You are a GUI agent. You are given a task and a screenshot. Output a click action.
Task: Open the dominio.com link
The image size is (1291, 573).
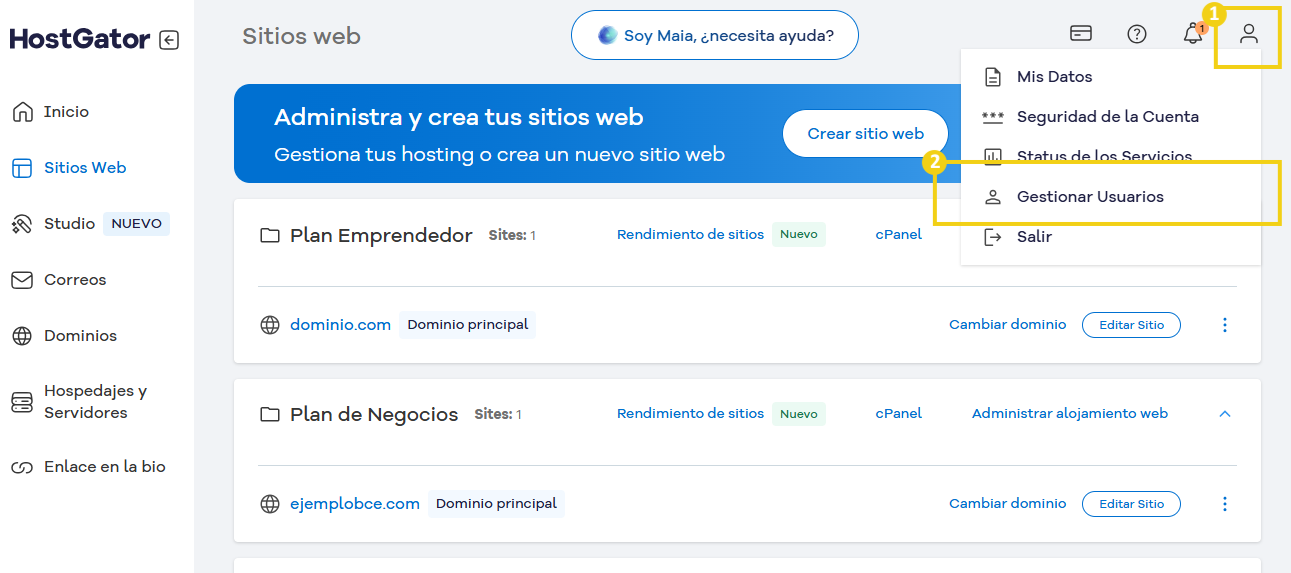click(x=340, y=325)
